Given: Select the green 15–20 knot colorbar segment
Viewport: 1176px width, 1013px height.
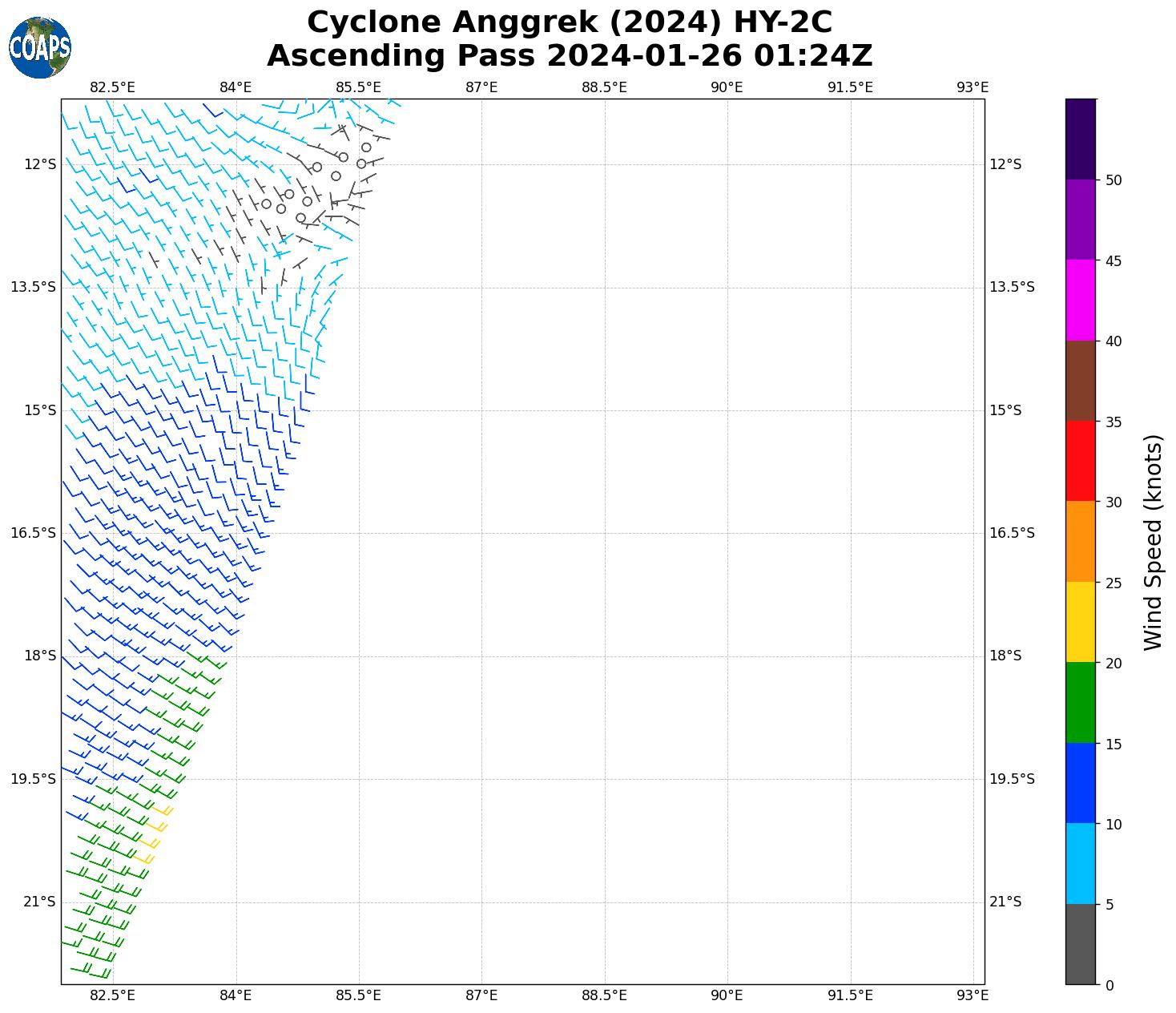Looking at the screenshot, I should pos(1080,702).
